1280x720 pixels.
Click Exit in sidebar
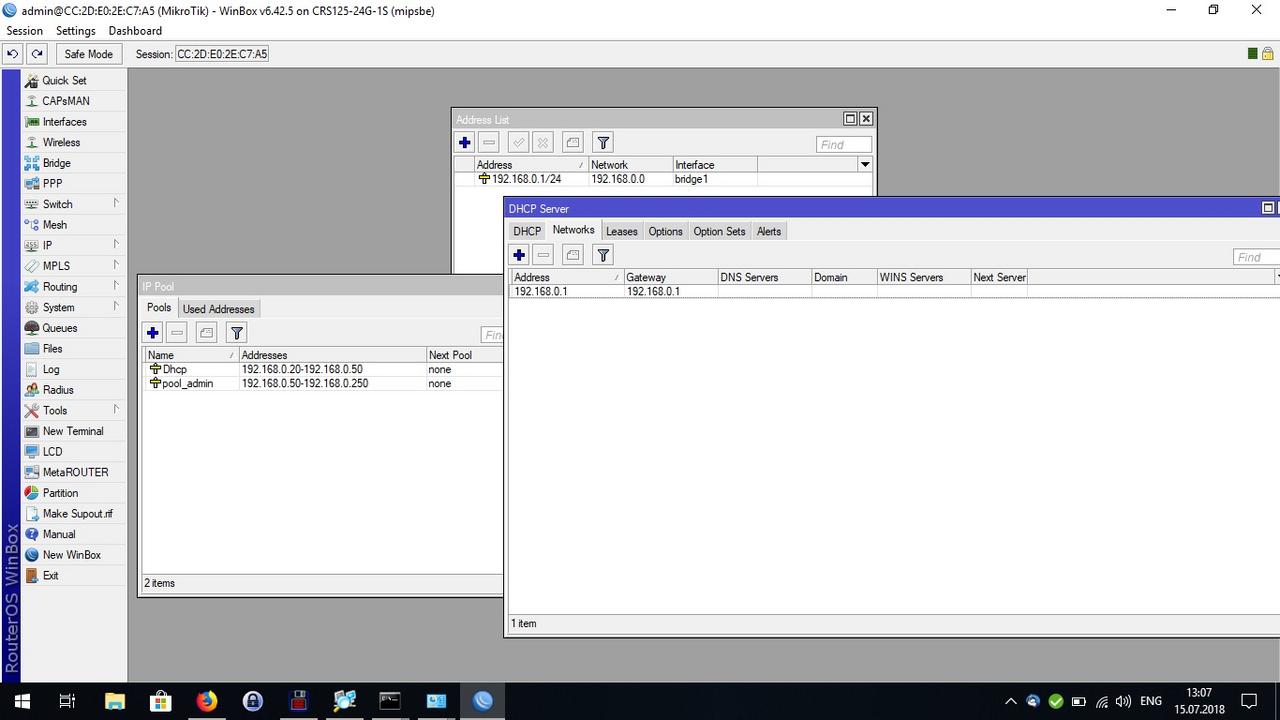tap(50, 576)
